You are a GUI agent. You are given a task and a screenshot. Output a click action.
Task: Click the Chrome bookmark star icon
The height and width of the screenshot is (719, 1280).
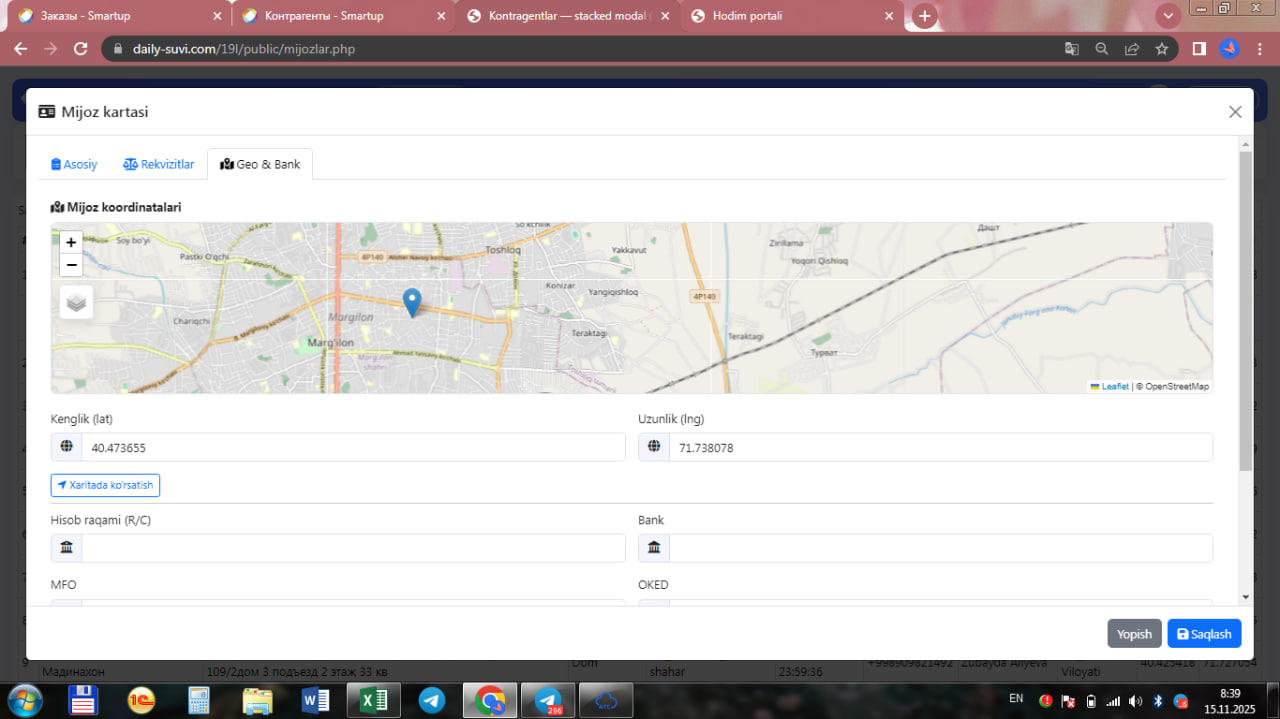pyautogui.click(x=1161, y=48)
